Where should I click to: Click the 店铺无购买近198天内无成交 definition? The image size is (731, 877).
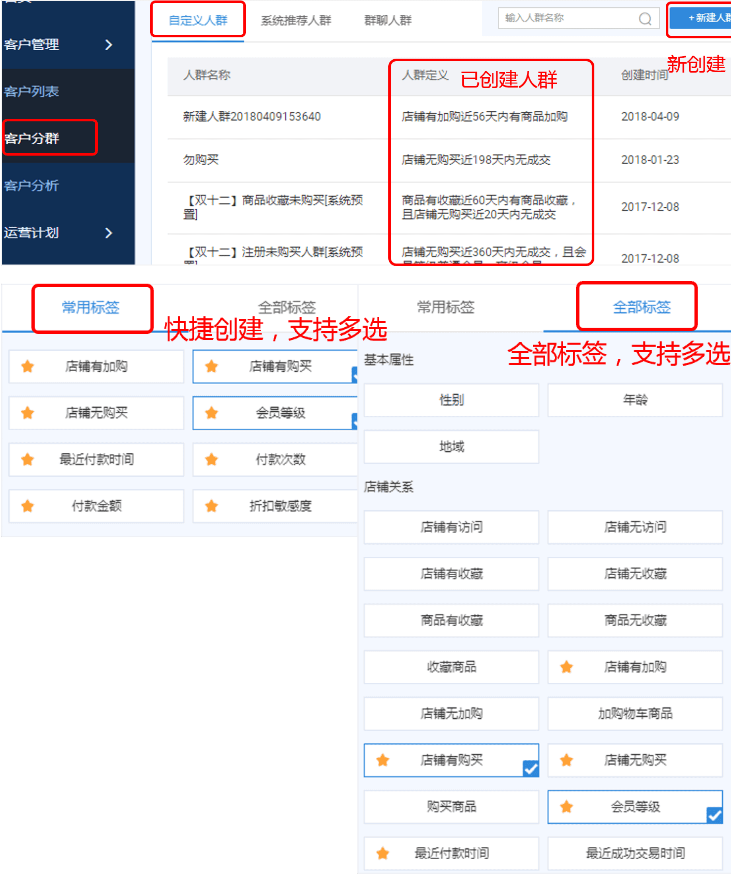point(476,160)
